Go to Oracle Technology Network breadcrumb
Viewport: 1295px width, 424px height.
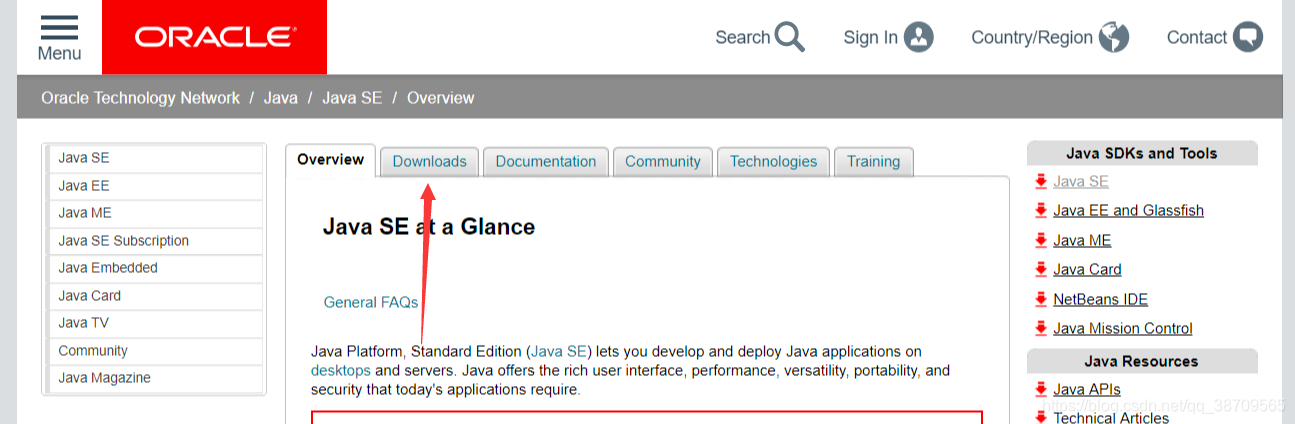(141, 98)
